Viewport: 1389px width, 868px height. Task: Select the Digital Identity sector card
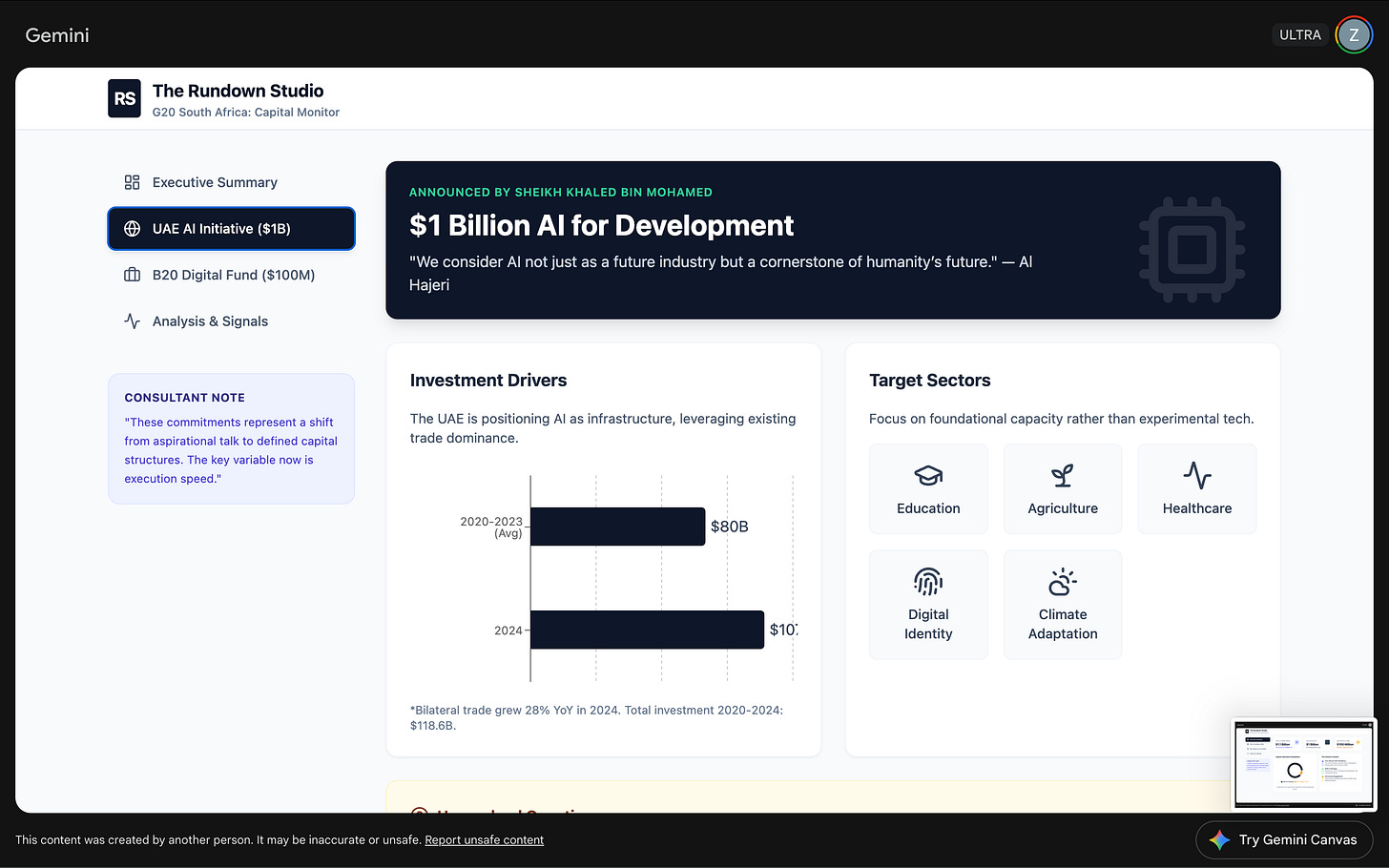tap(928, 605)
